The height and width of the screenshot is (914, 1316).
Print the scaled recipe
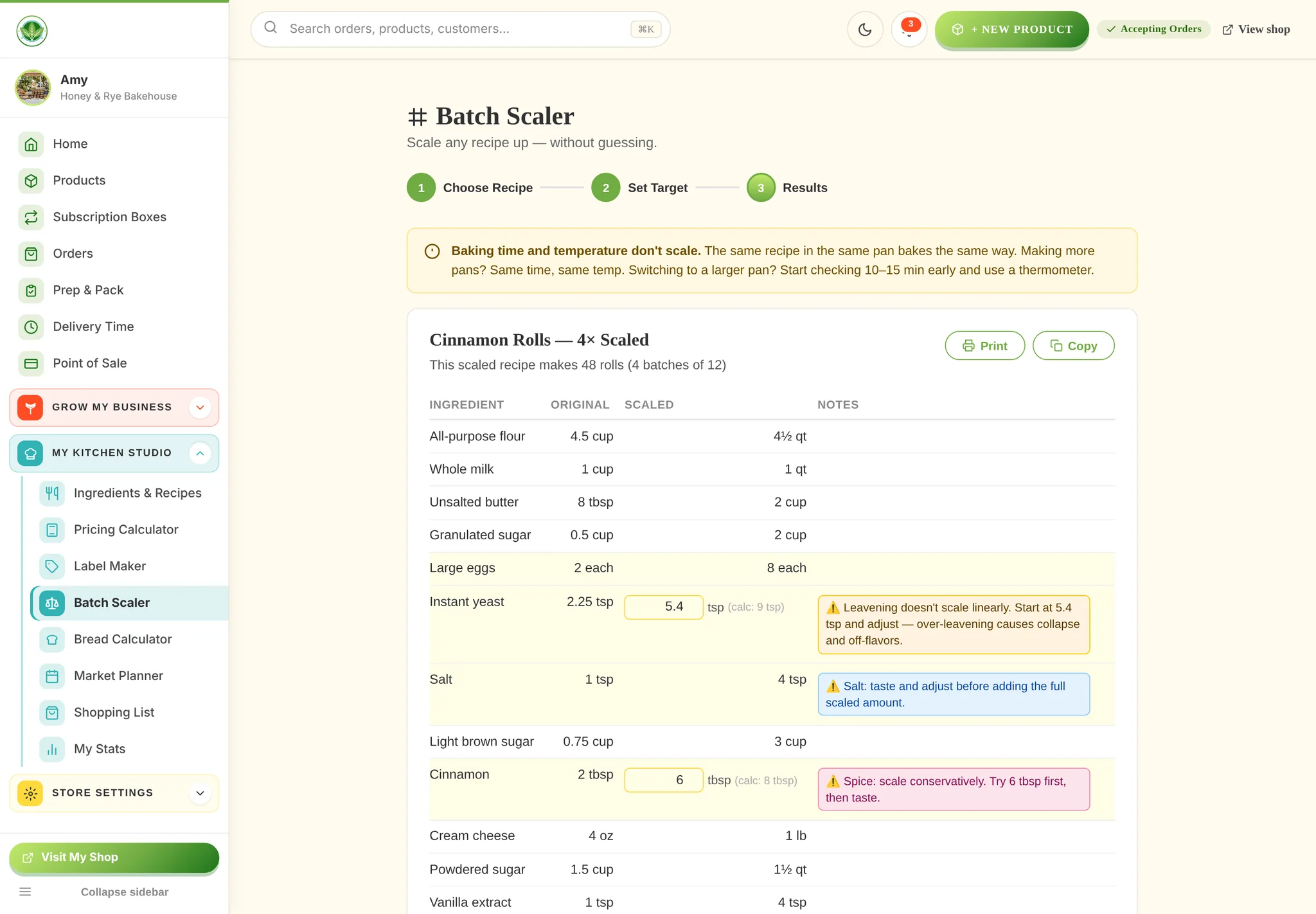coord(984,346)
